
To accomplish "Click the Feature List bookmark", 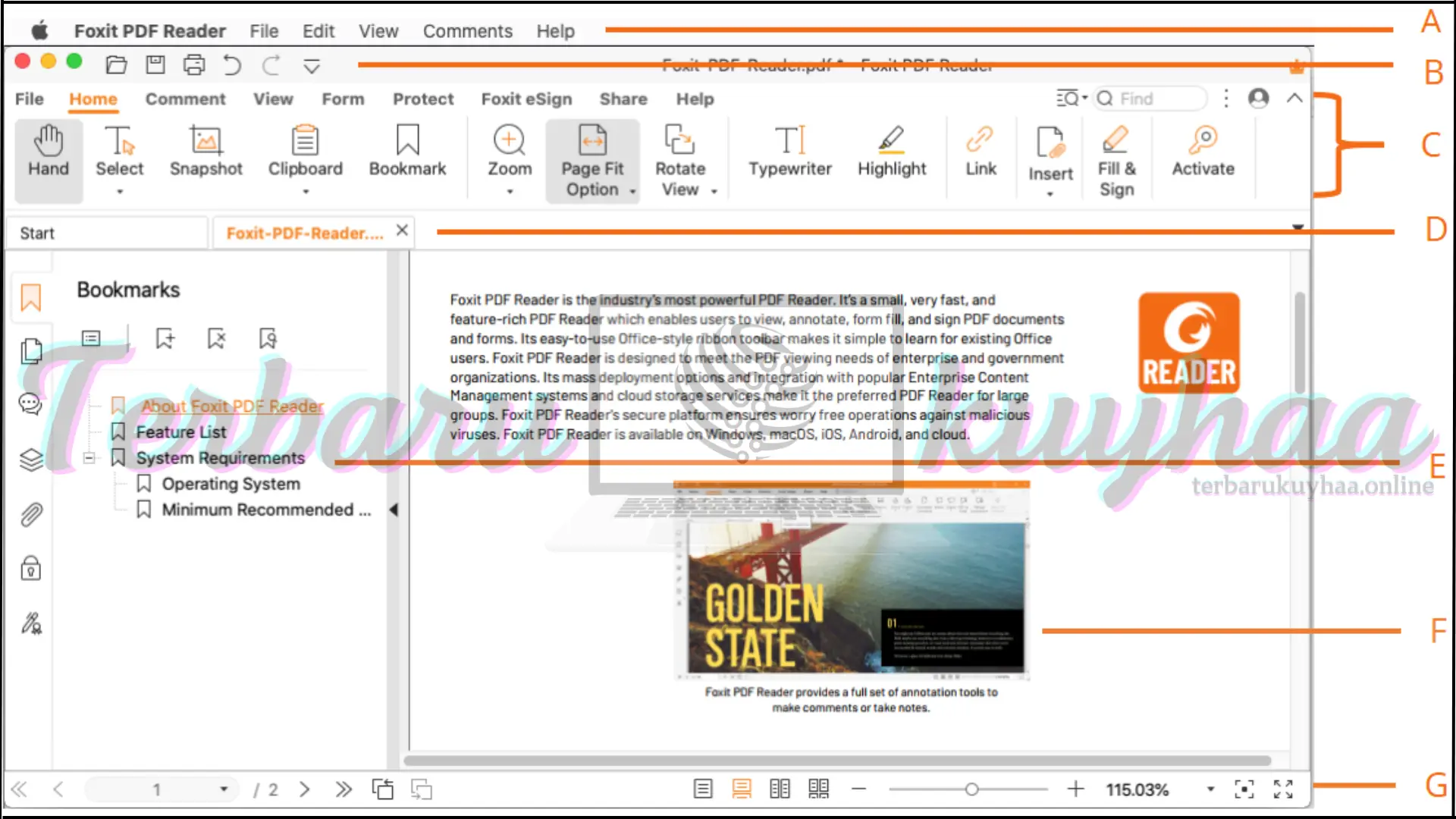I will coord(181,431).
